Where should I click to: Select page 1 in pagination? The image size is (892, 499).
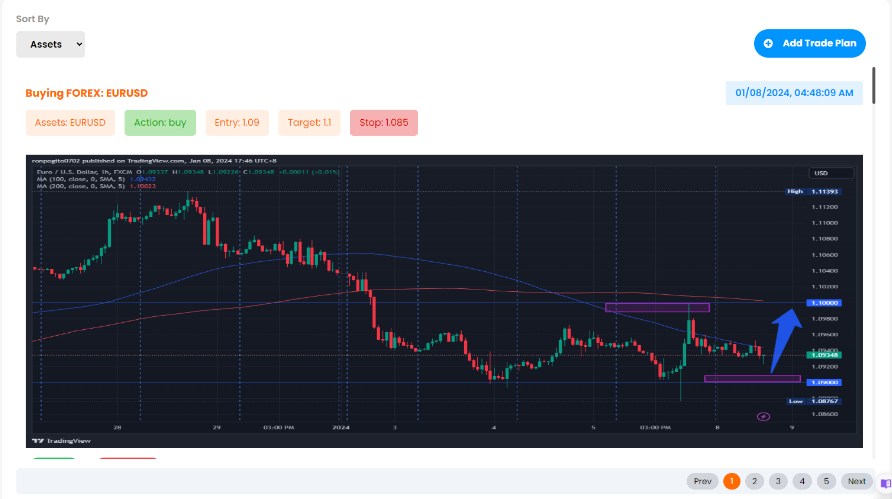pos(731,481)
